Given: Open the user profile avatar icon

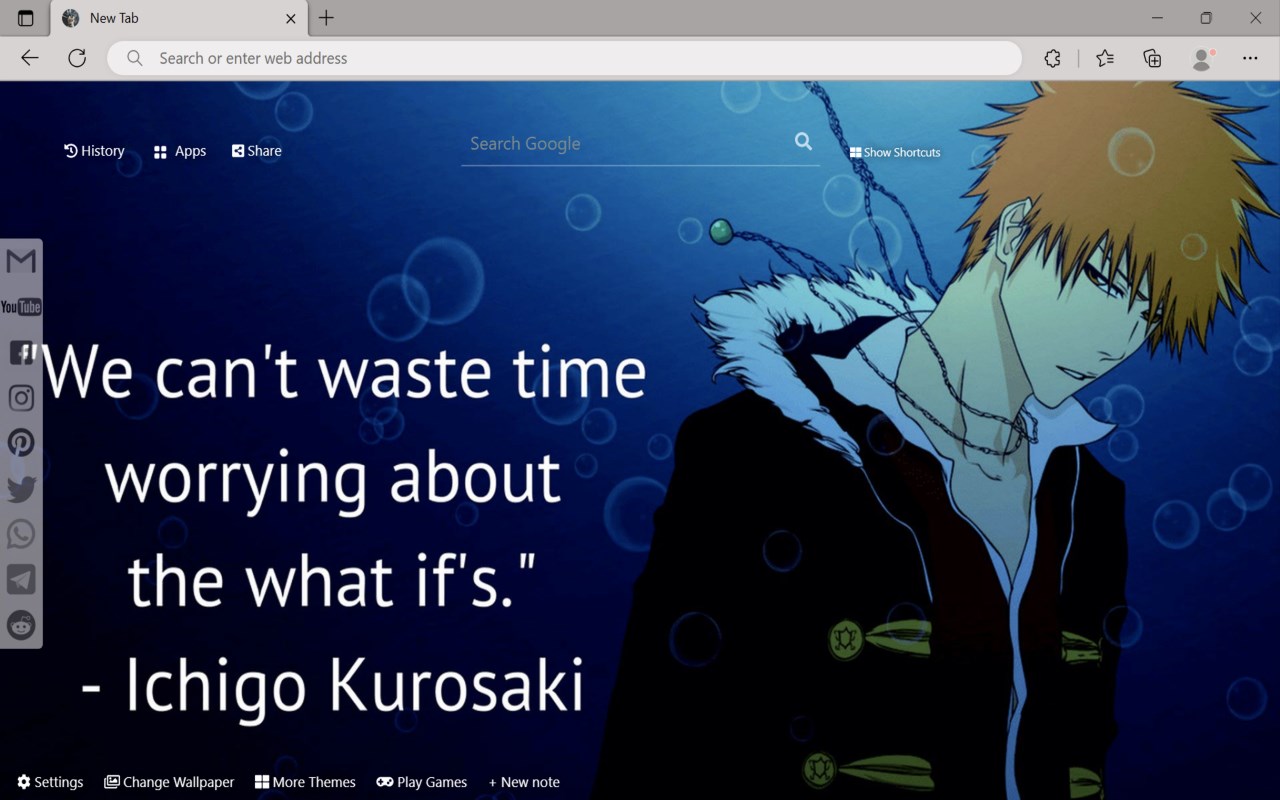Looking at the screenshot, I should click(1203, 58).
